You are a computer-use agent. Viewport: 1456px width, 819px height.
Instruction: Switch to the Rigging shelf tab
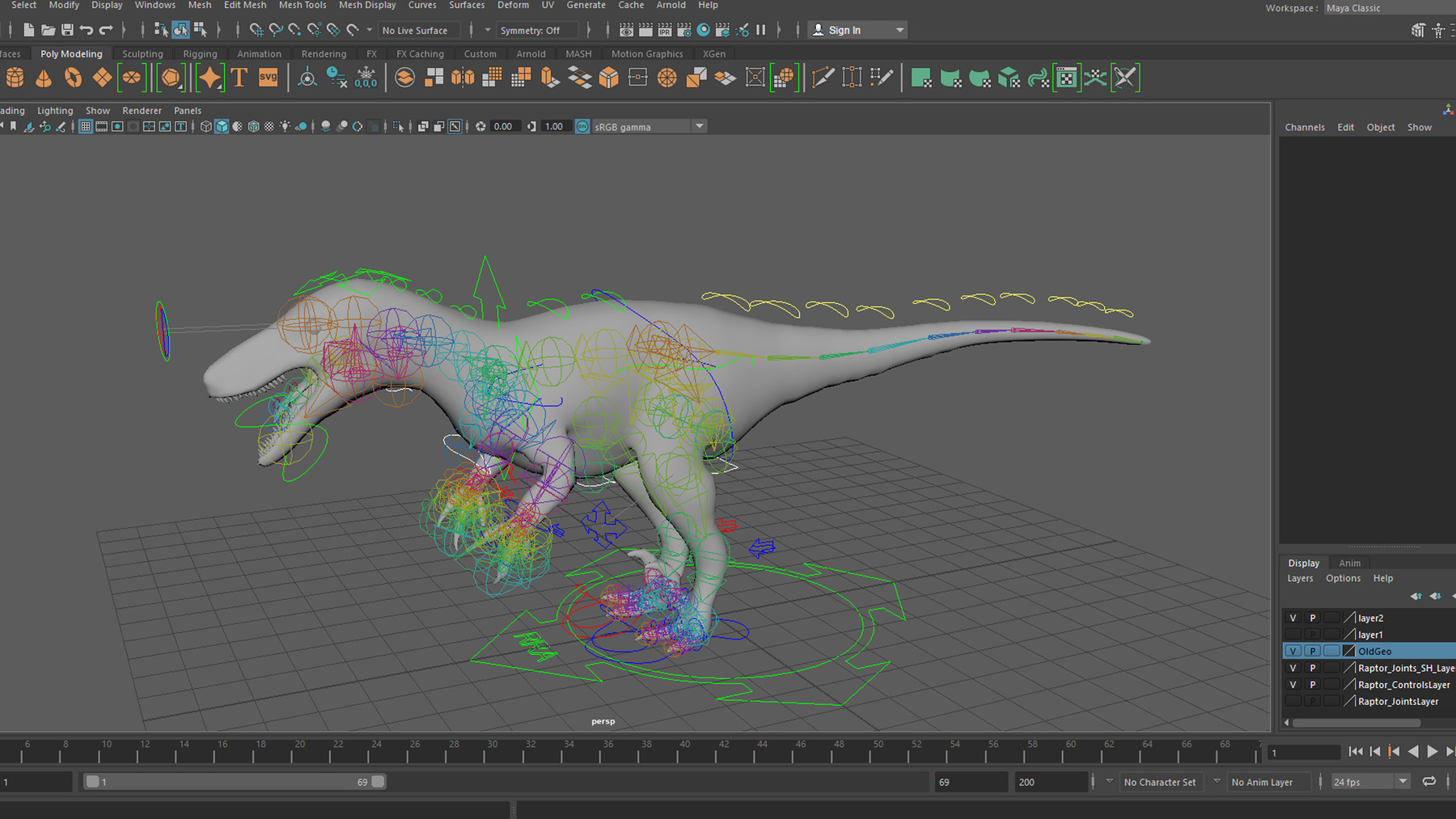coord(200,53)
